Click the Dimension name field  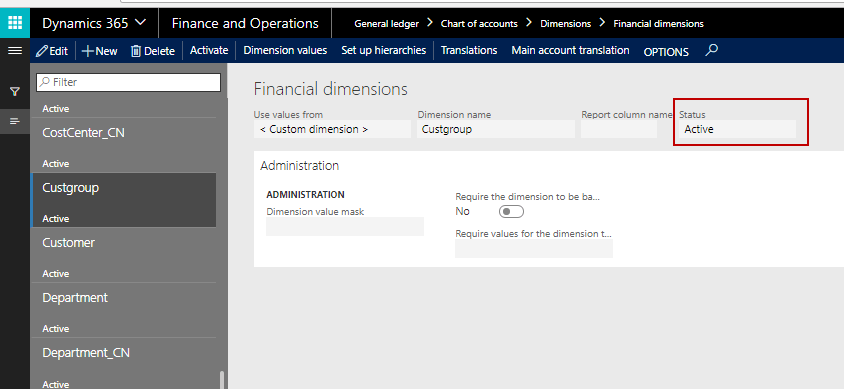click(x=496, y=129)
